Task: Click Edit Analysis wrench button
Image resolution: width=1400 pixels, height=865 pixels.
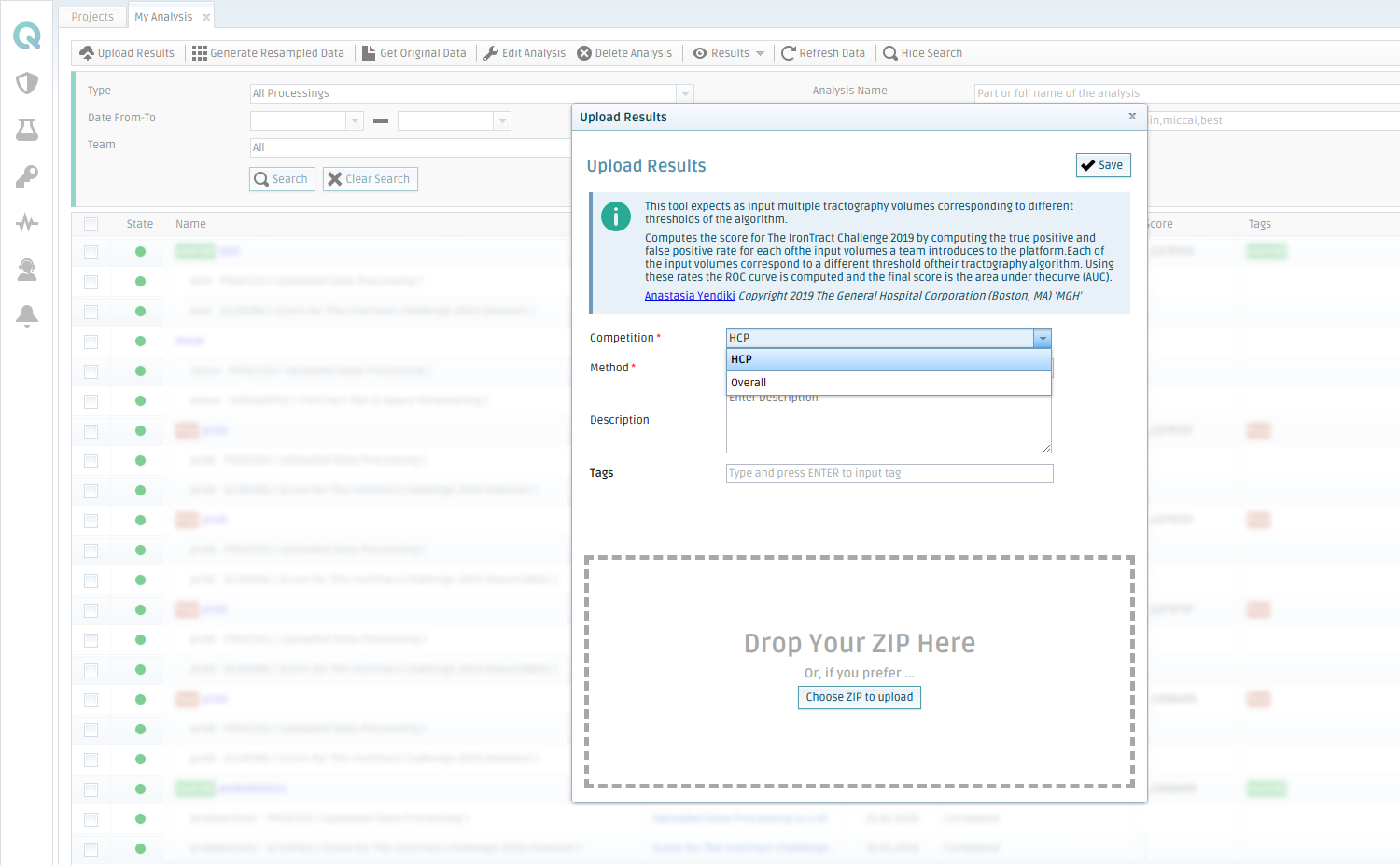Action: tap(525, 53)
